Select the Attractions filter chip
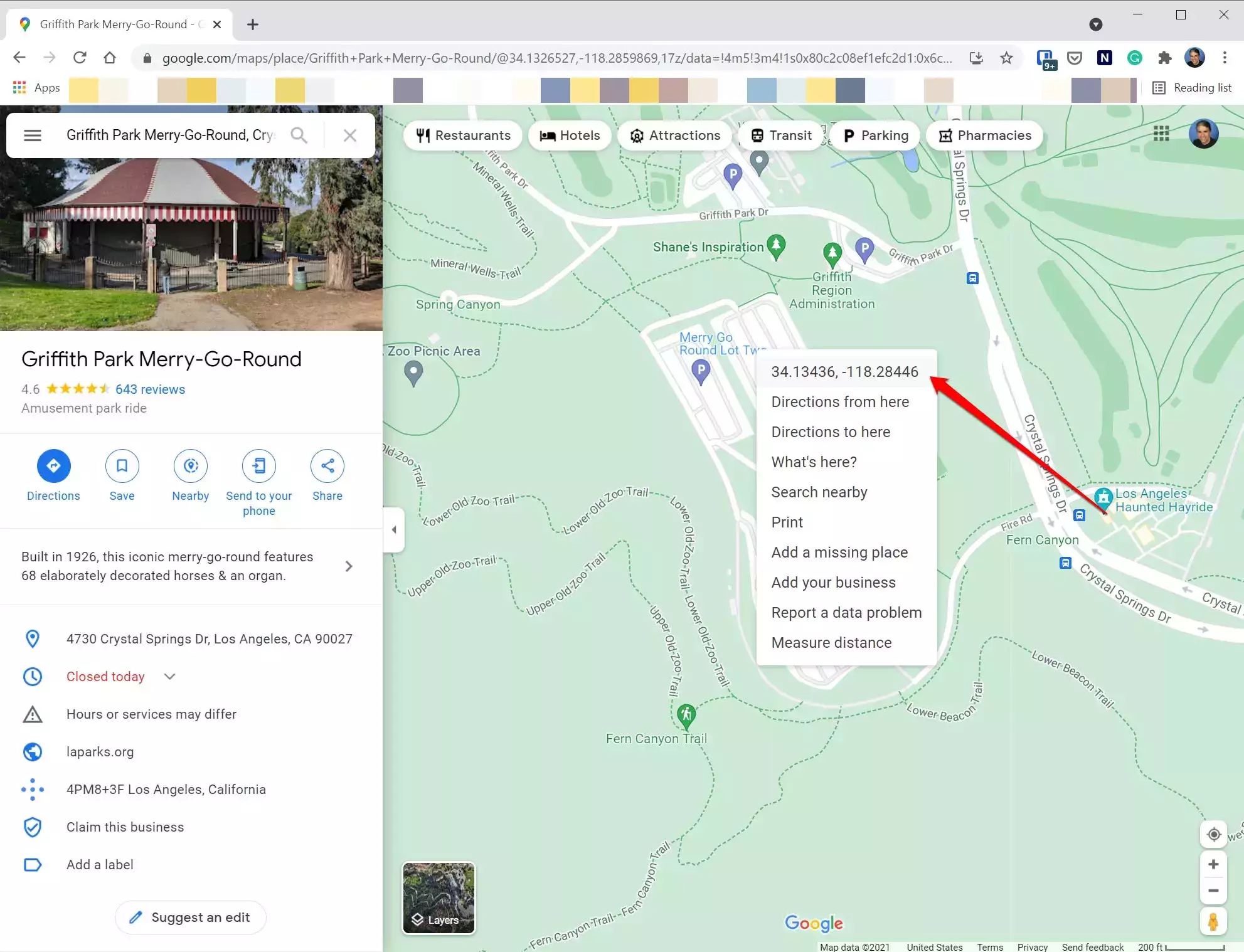Viewport: 1244px width, 952px height. point(675,135)
